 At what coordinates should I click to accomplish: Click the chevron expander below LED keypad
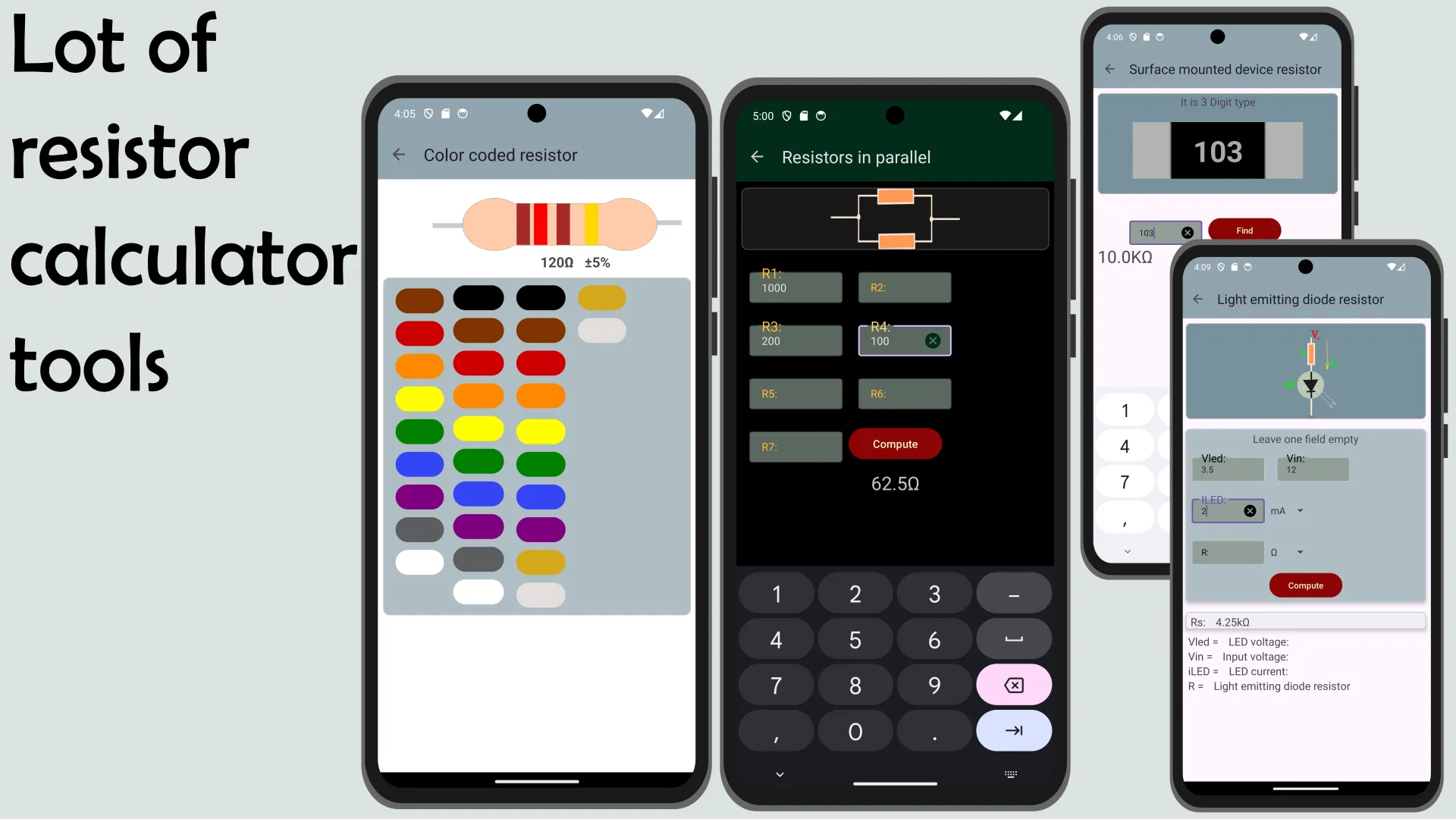[x=1127, y=550]
